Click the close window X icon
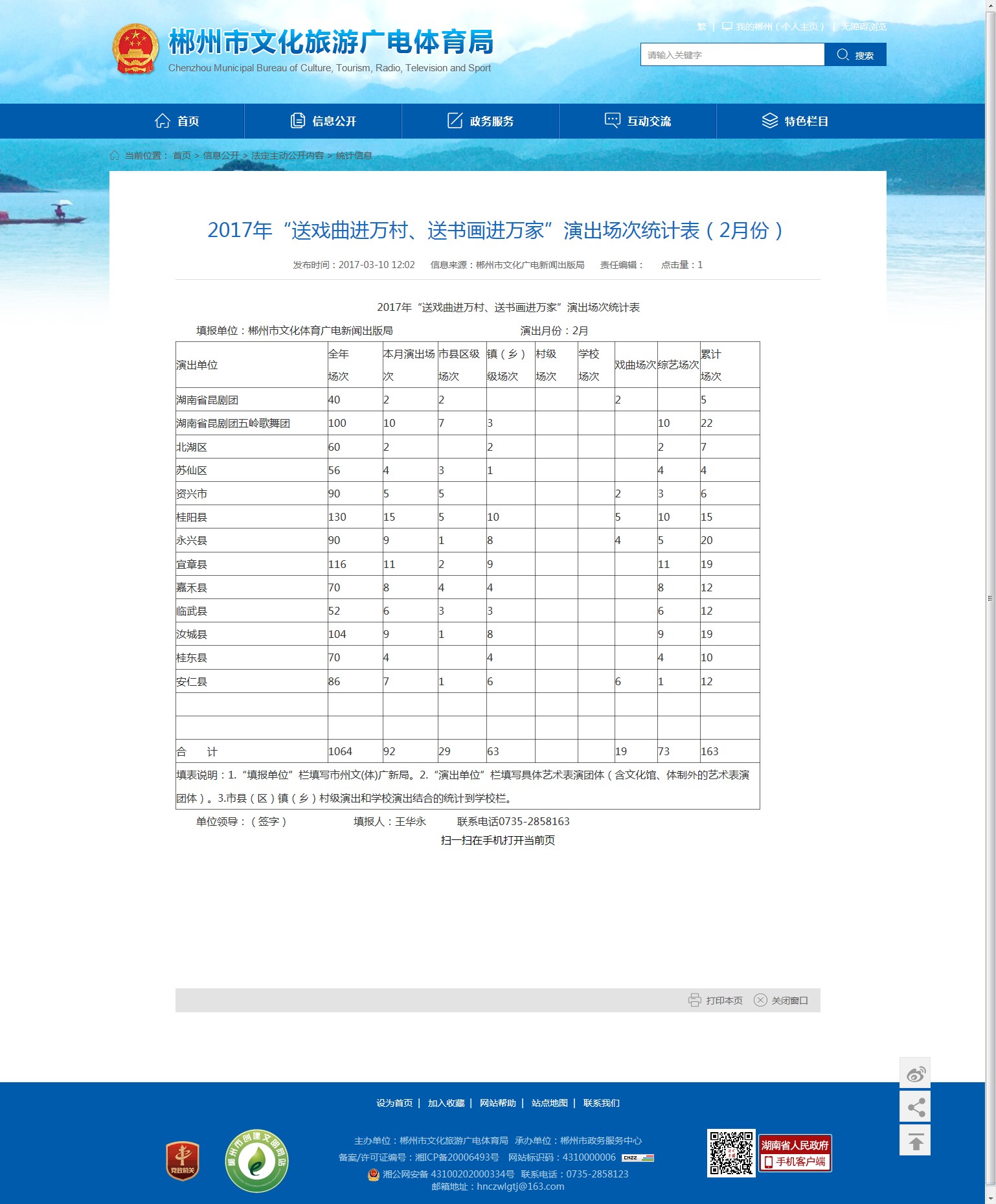This screenshot has height=1204, width=996. click(760, 1001)
